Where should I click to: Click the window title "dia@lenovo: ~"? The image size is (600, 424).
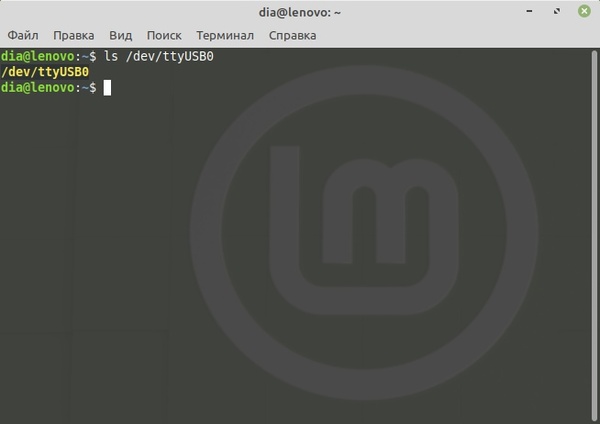tap(300, 12)
